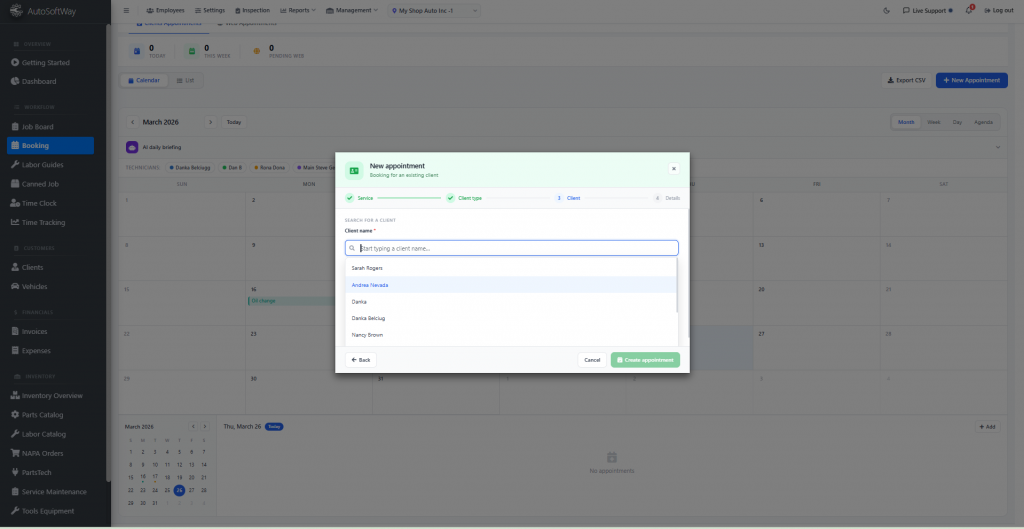This screenshot has width=1024, height=529.
Task: Close the New appointment dialog
Action: [x=674, y=169]
